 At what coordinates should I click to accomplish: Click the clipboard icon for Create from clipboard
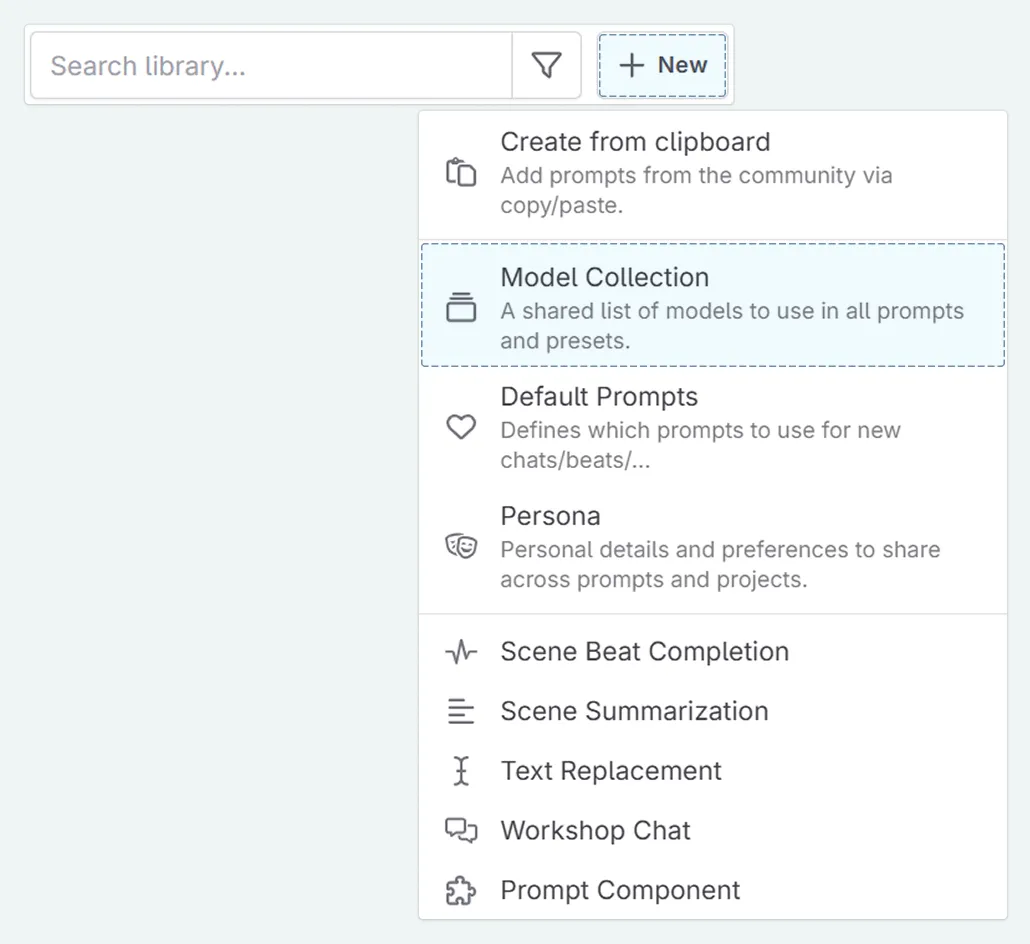(x=460, y=172)
